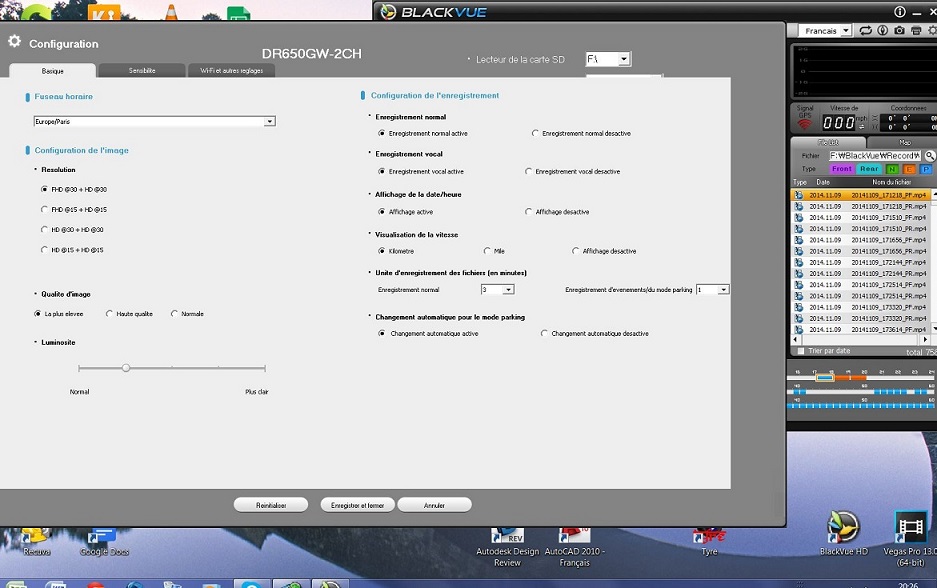937x588 pixels.
Task: Toggle the speed unit swap arrows near mph
Action: [862, 127]
